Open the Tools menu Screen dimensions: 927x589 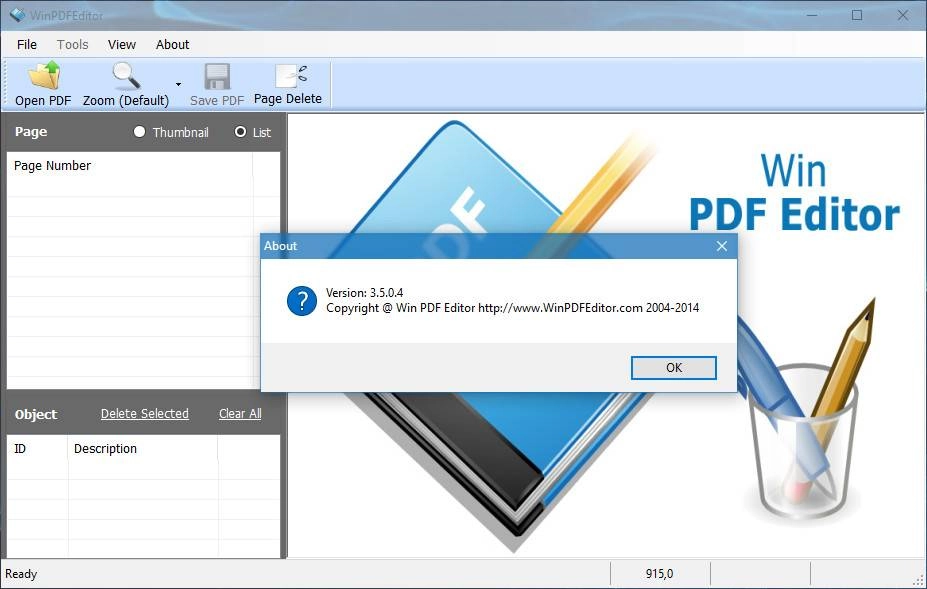coord(72,44)
